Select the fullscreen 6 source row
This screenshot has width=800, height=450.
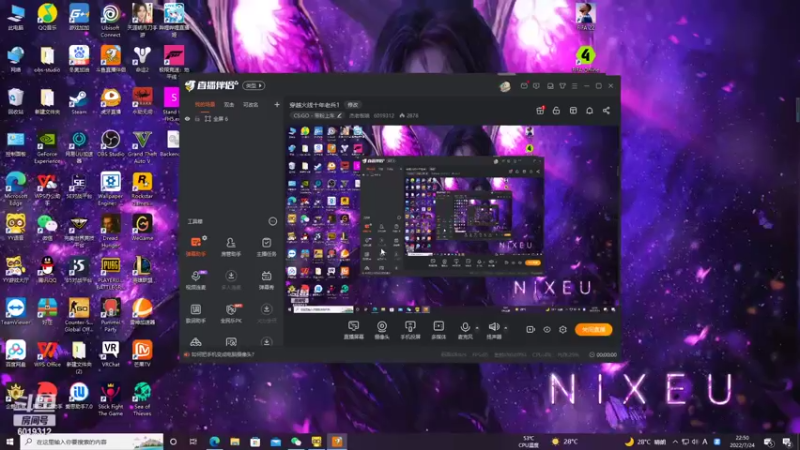(232, 119)
